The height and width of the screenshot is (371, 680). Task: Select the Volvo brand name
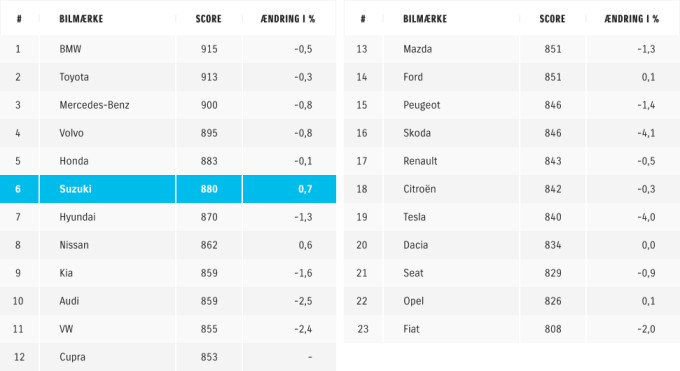click(x=72, y=133)
